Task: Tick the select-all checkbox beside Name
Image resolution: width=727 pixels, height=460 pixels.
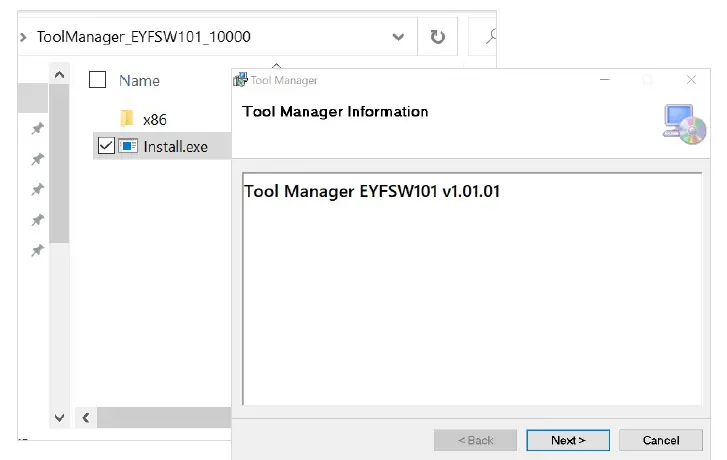Action: point(97,80)
